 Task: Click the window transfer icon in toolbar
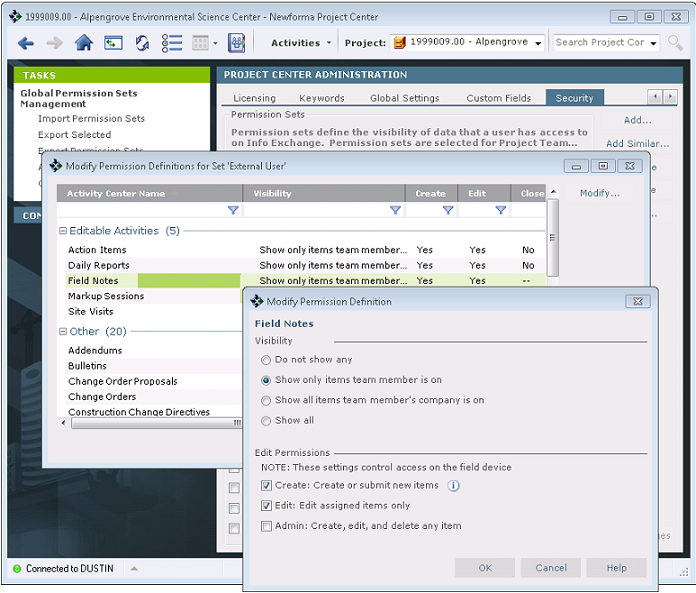[x=113, y=43]
